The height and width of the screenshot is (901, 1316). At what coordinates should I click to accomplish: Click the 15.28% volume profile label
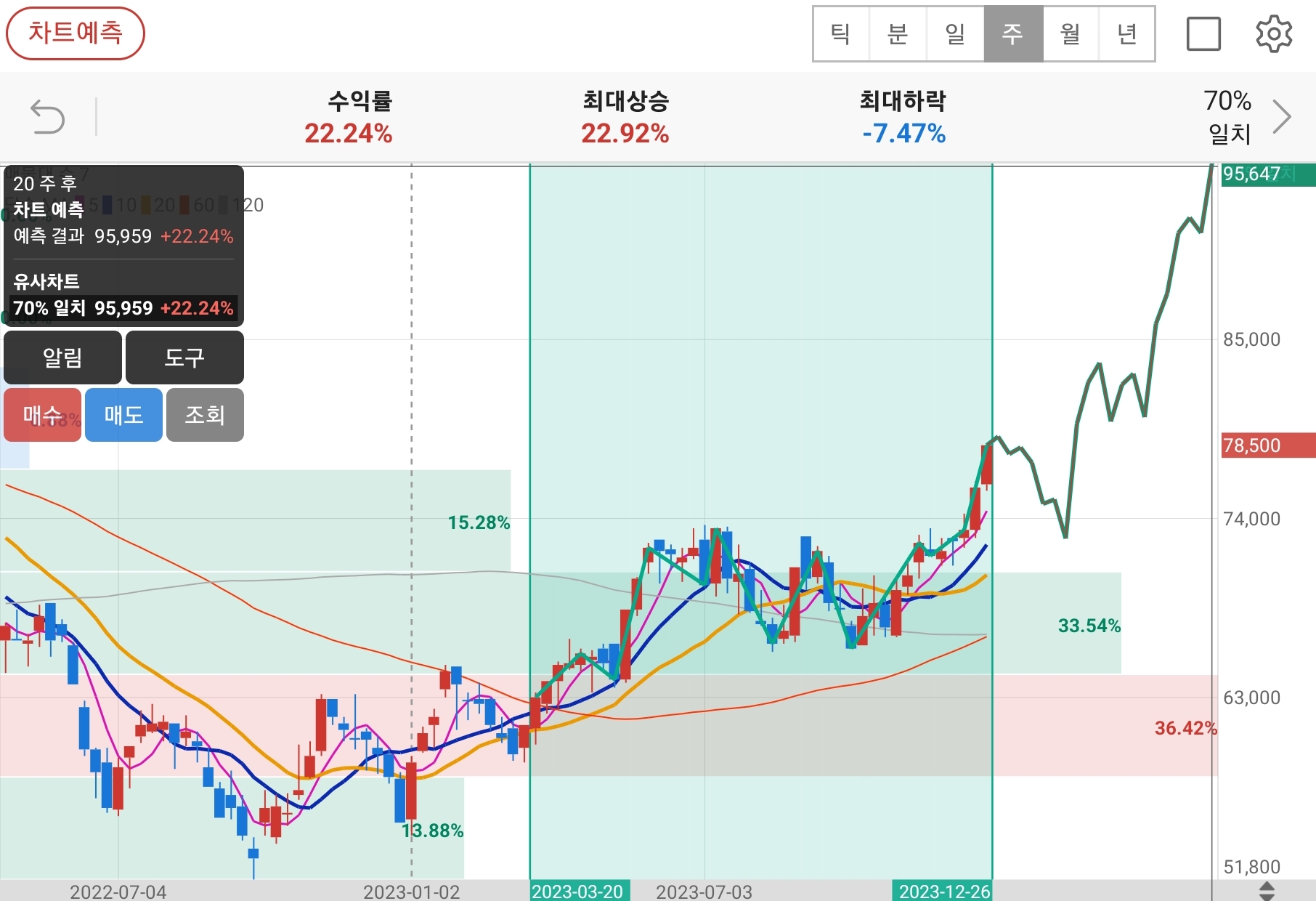click(479, 522)
